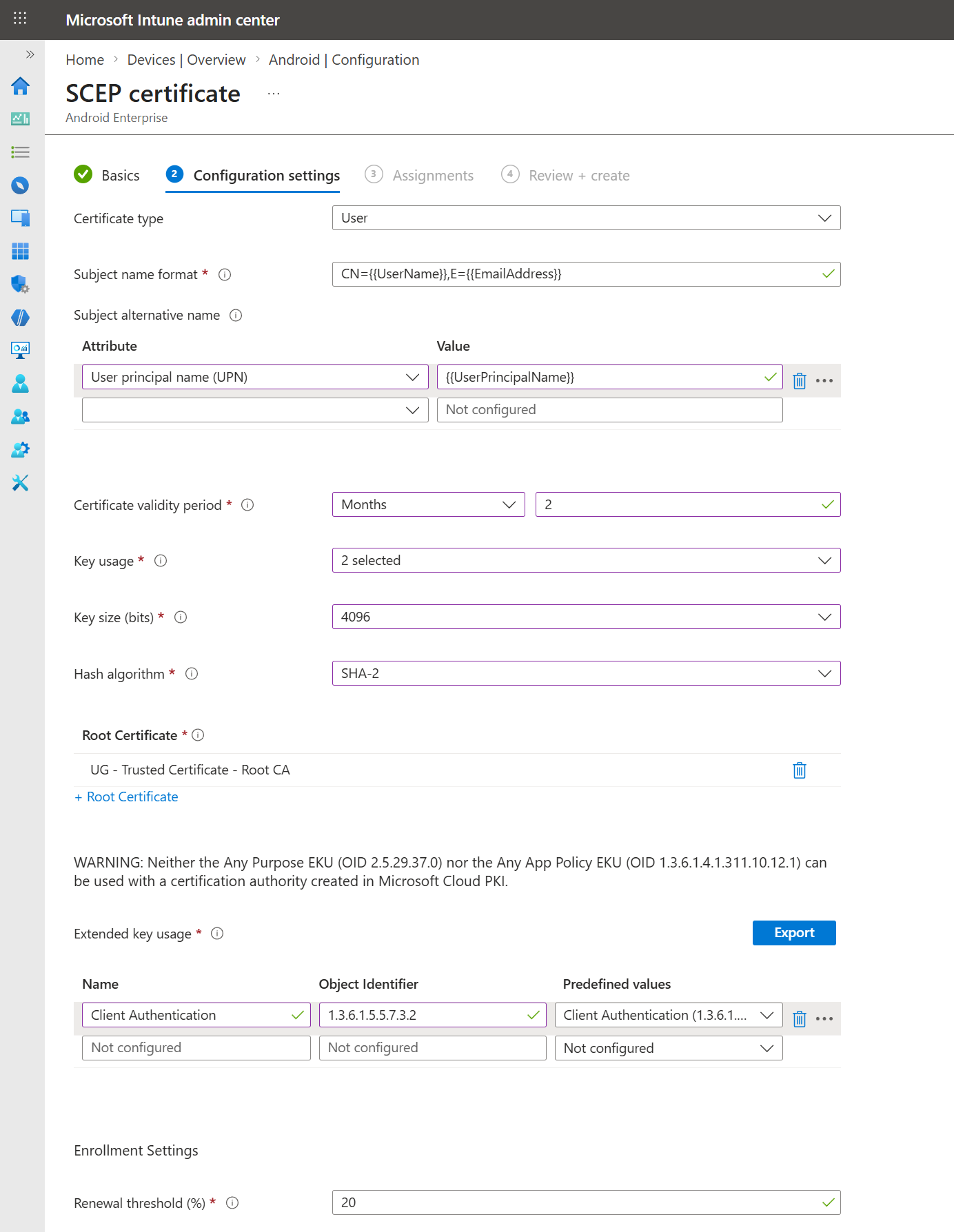Go to Basics step tab

pyautogui.click(x=107, y=175)
